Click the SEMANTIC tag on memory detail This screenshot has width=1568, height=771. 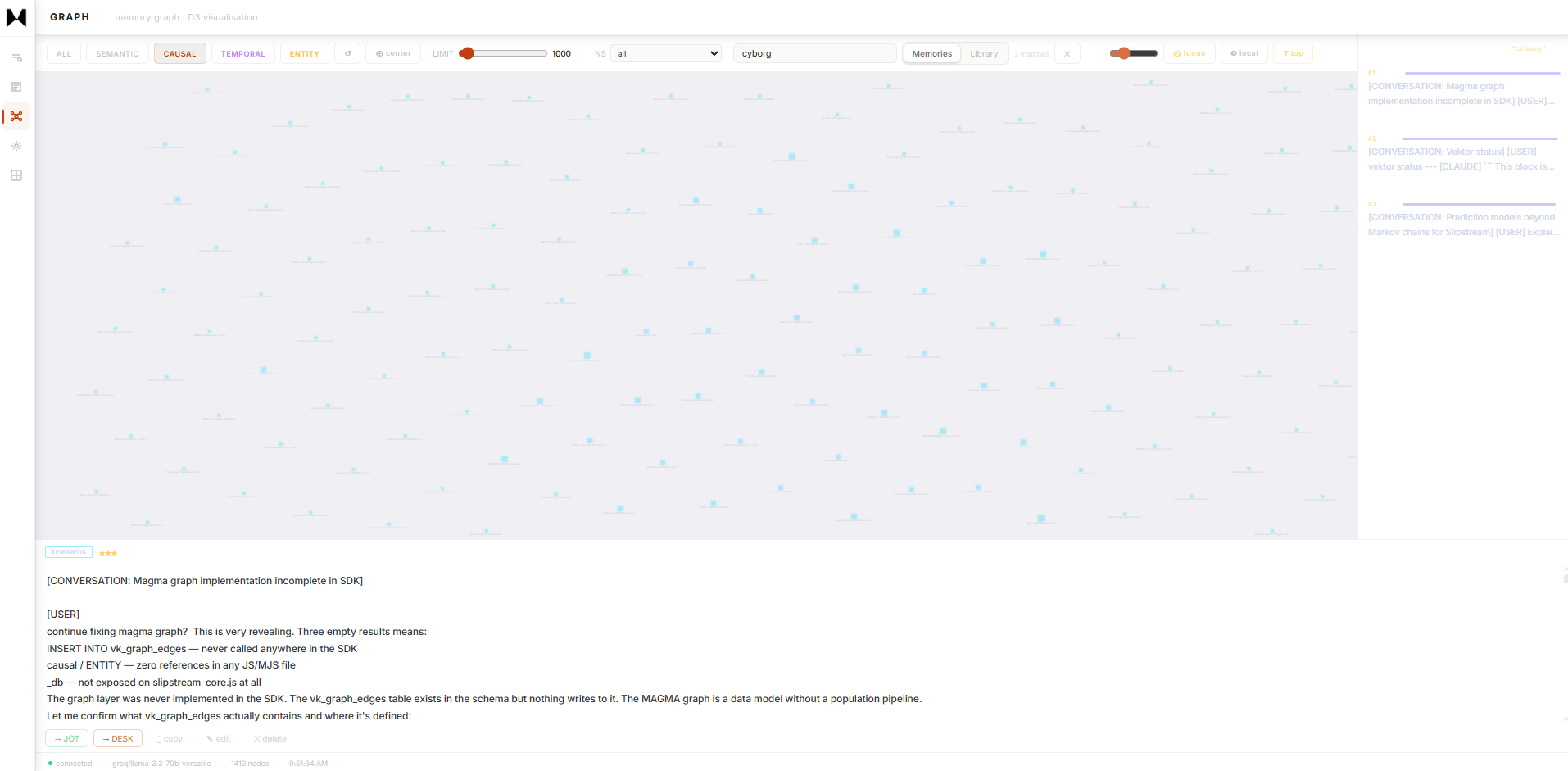coord(69,552)
